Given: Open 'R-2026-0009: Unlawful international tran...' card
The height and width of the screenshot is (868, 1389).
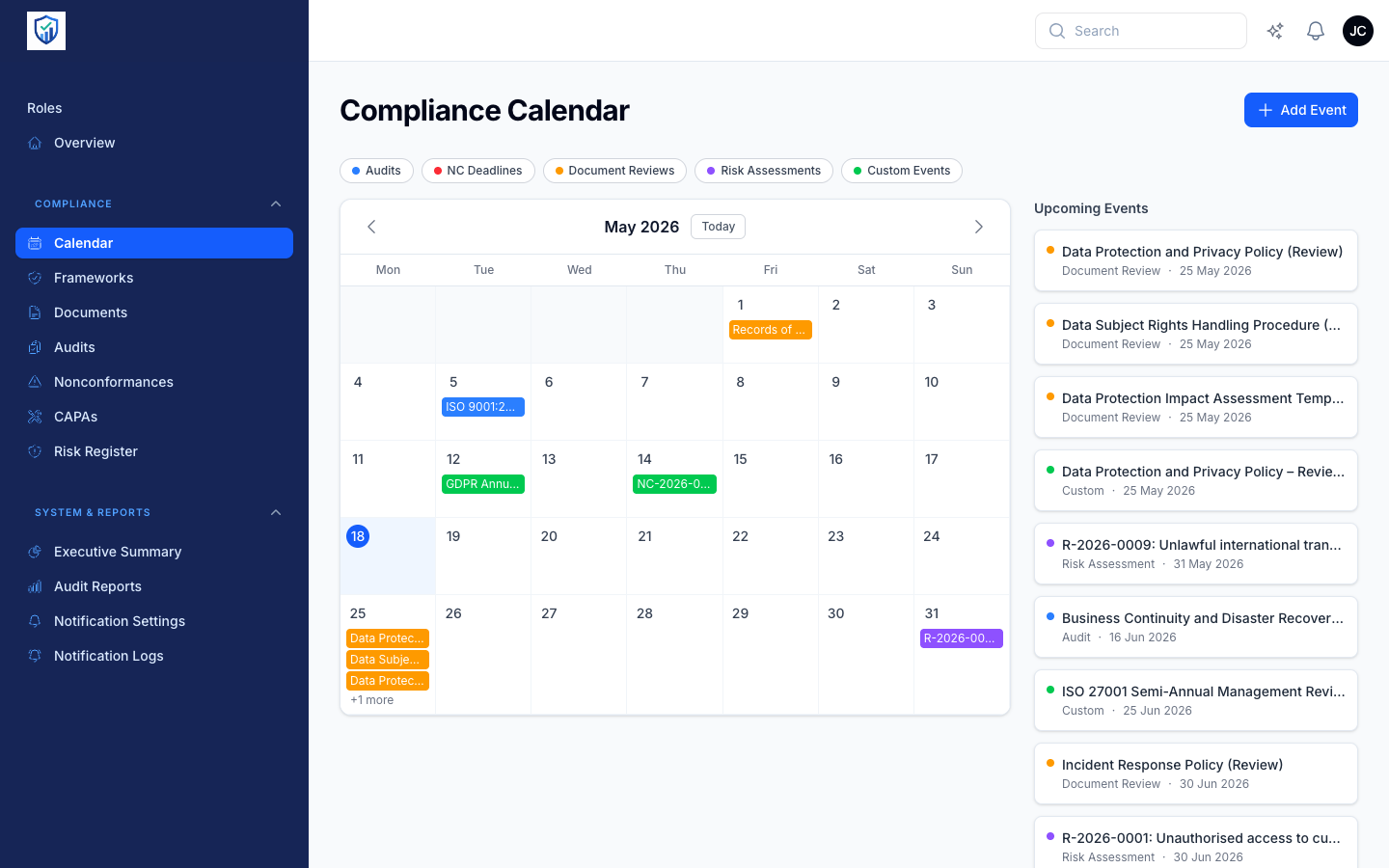Looking at the screenshot, I should 1196,554.
